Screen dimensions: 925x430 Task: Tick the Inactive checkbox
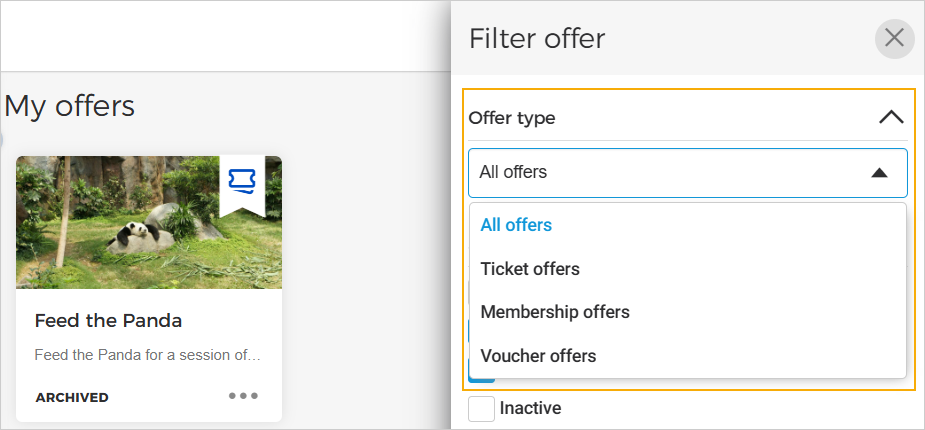point(482,409)
